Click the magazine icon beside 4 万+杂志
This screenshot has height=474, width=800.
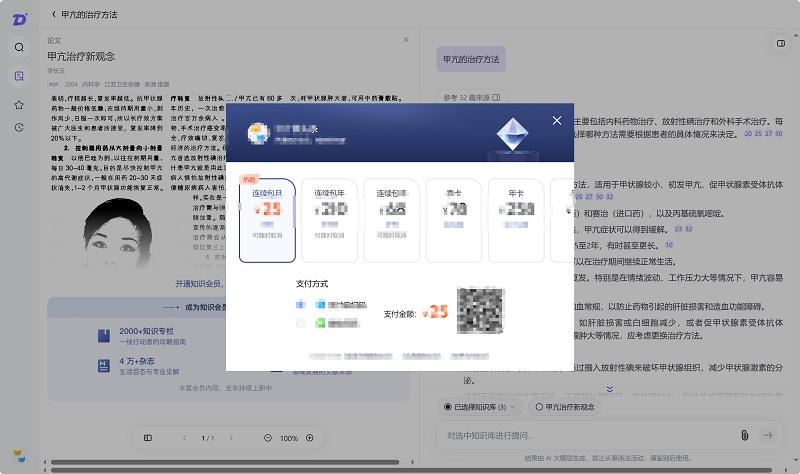[104, 365]
